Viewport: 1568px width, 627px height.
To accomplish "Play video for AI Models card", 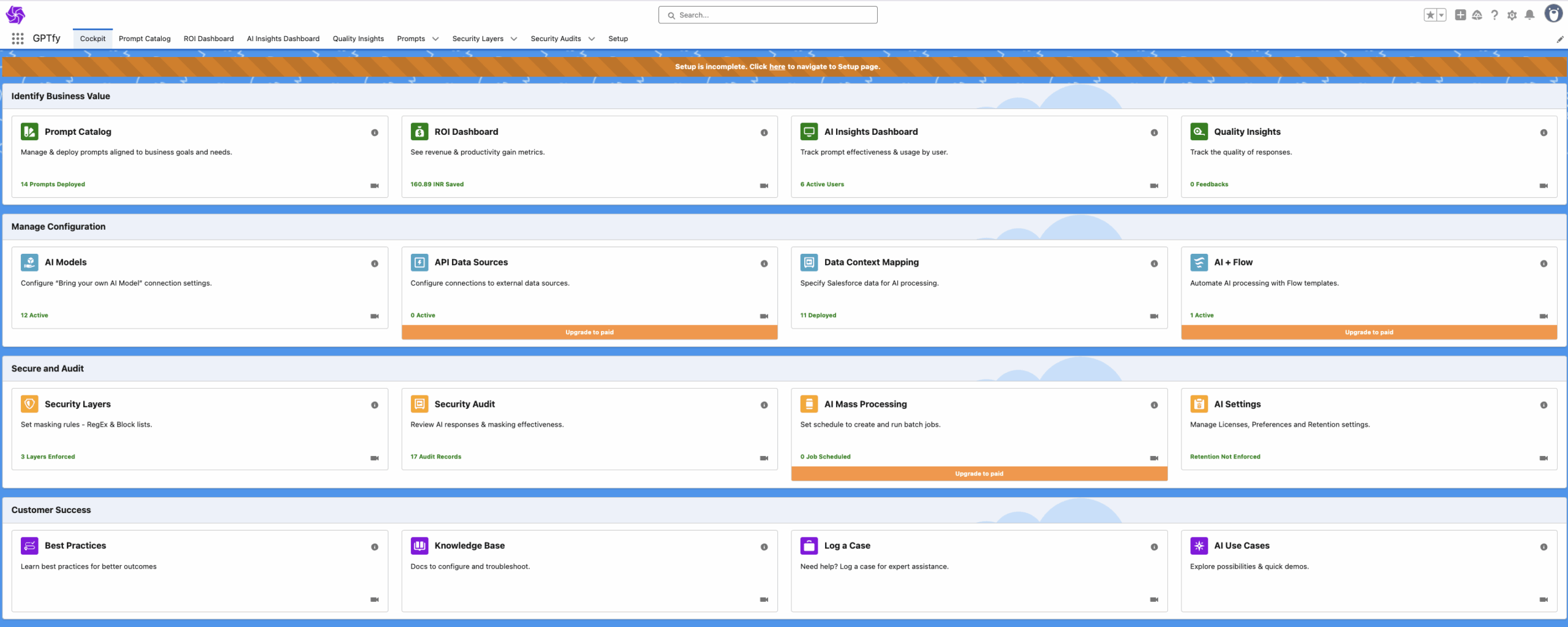I will coord(374,316).
